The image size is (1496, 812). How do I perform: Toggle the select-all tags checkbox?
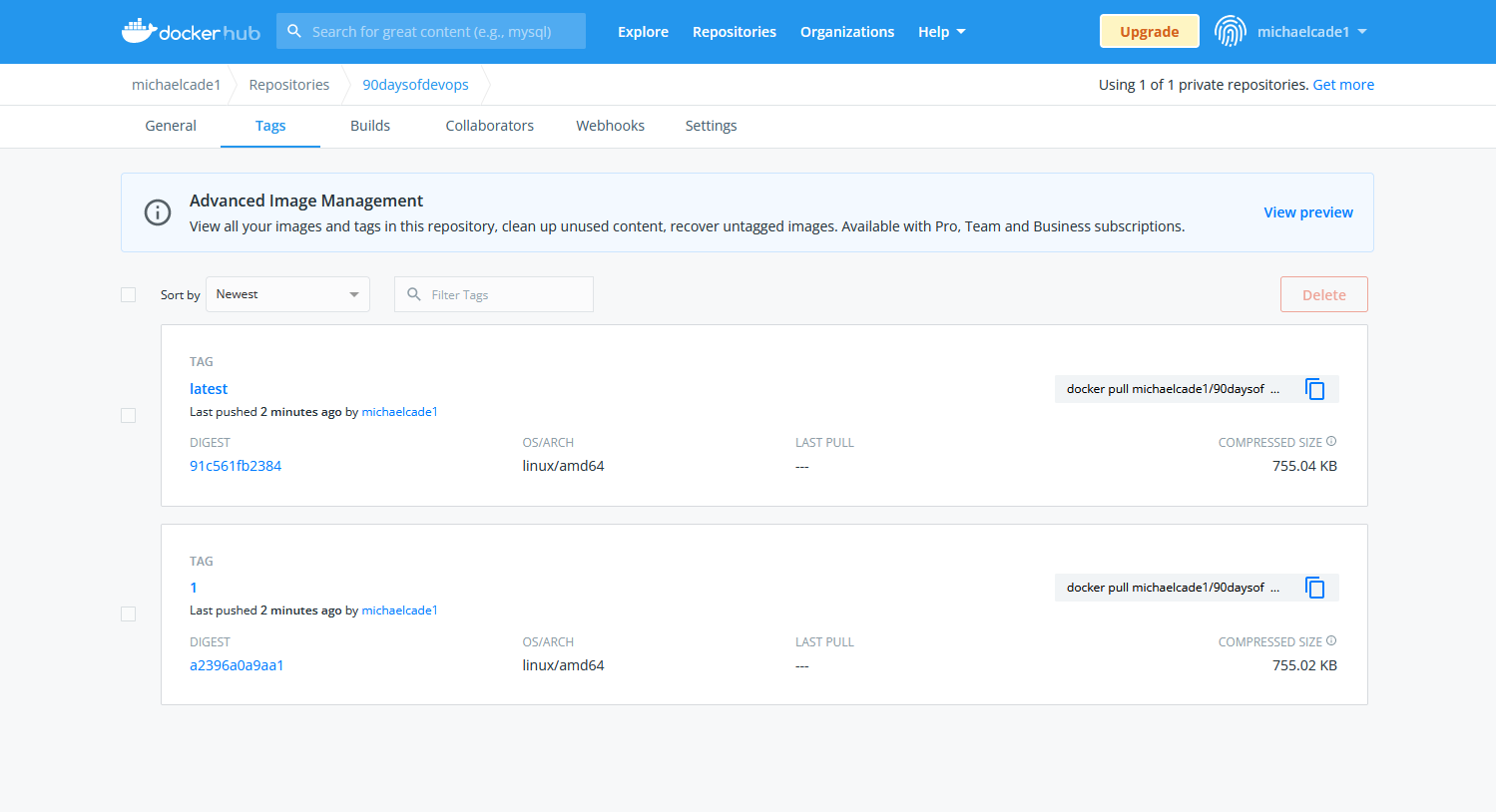click(x=128, y=294)
